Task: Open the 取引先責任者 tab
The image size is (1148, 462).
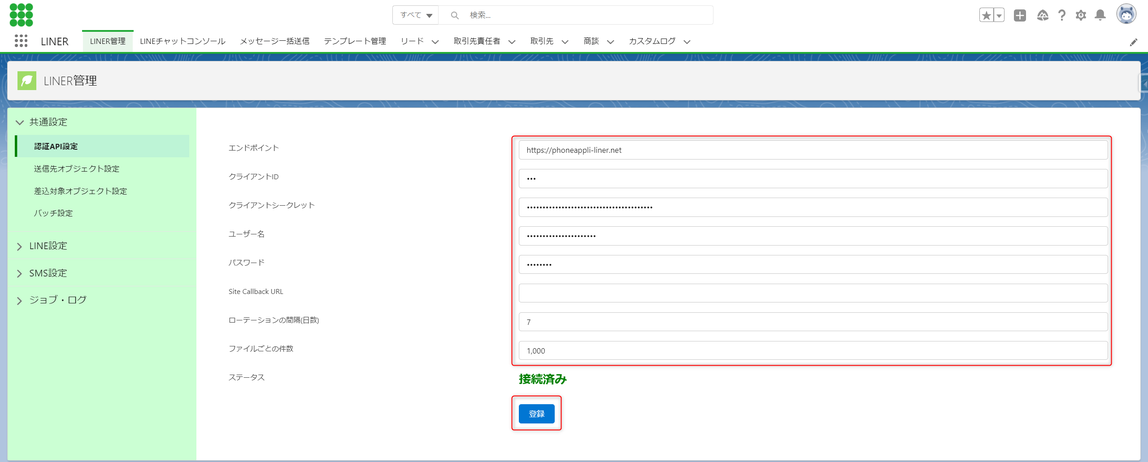Action: [x=477, y=41]
